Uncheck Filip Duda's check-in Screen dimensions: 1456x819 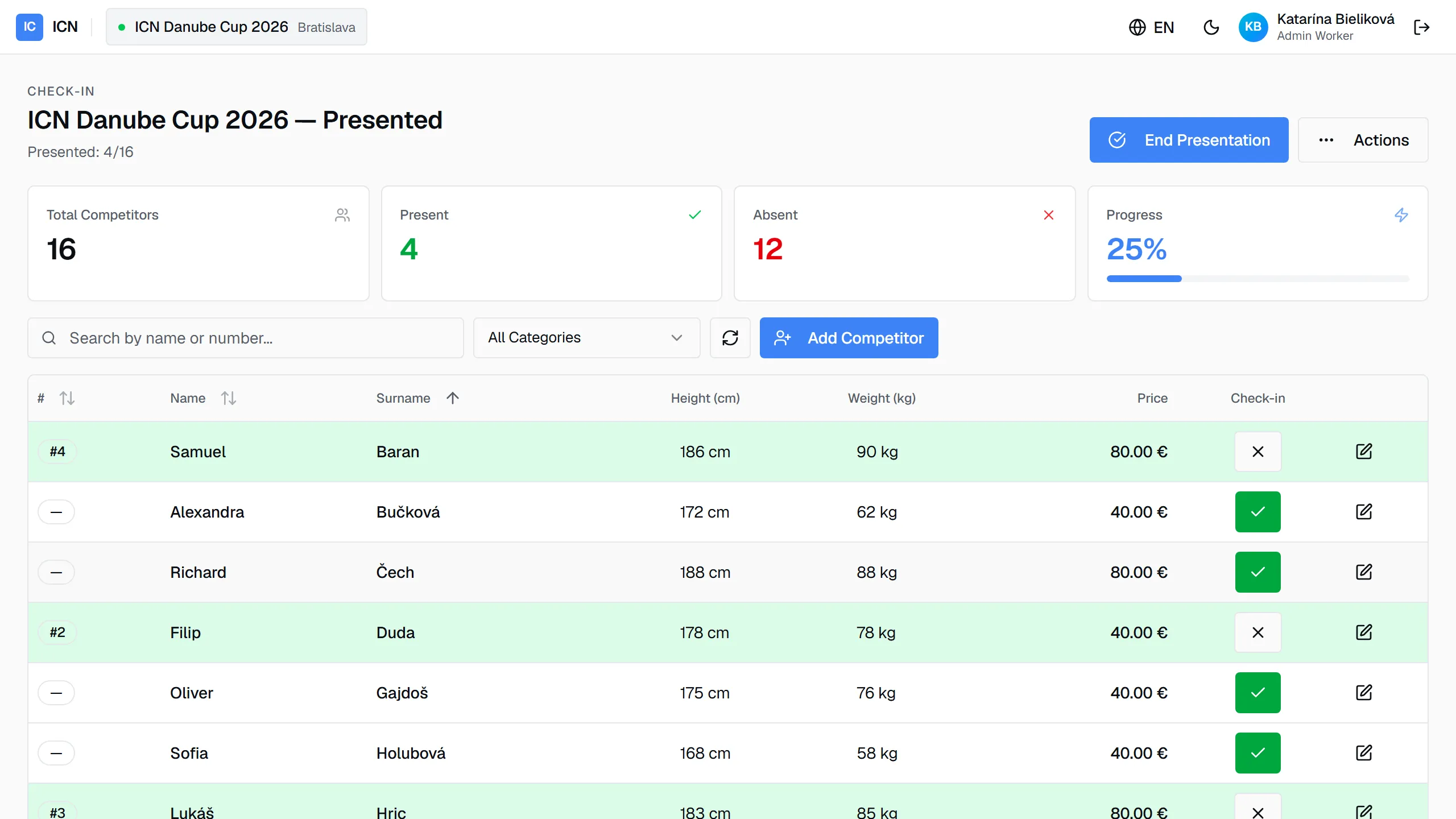1258,632
